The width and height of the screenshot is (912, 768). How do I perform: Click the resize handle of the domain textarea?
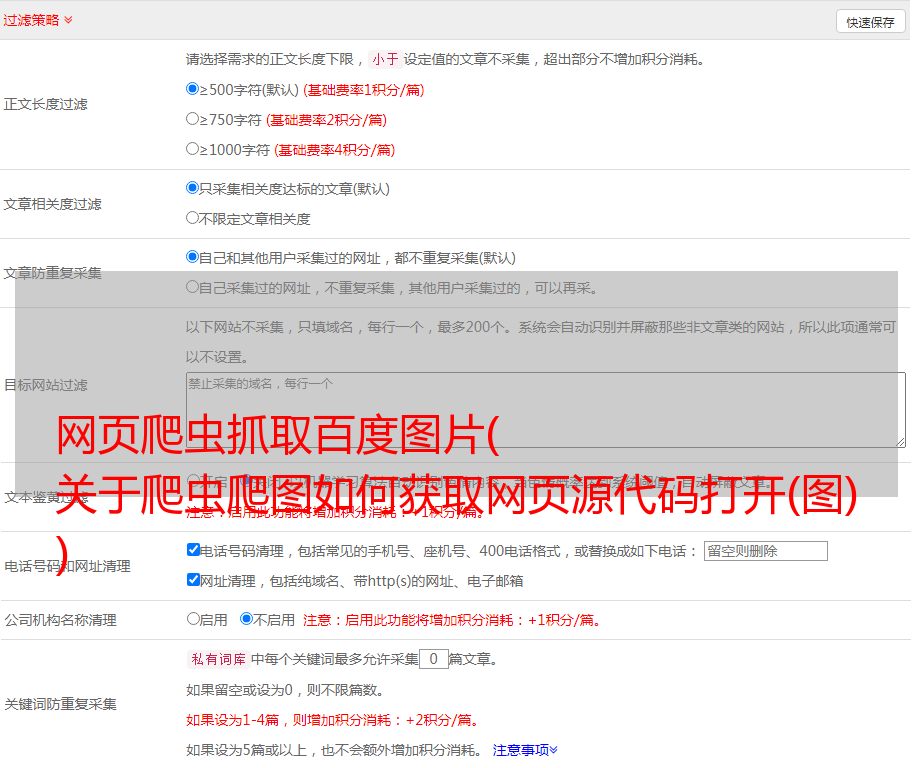[900, 442]
